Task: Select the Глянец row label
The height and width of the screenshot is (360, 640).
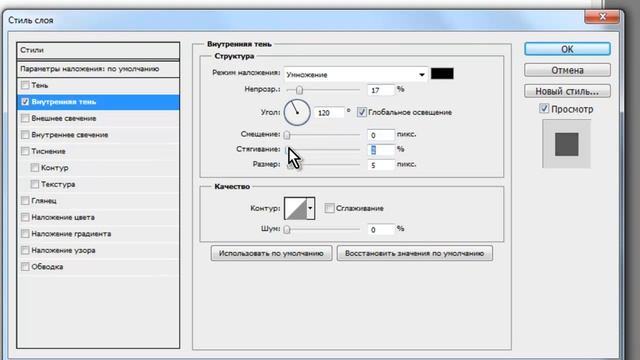Action: pyautogui.click(x=44, y=201)
